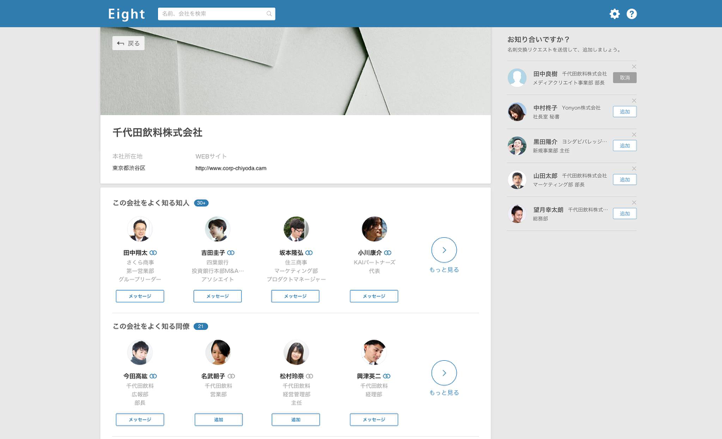Click もっと見る text under colleagues

[444, 393]
